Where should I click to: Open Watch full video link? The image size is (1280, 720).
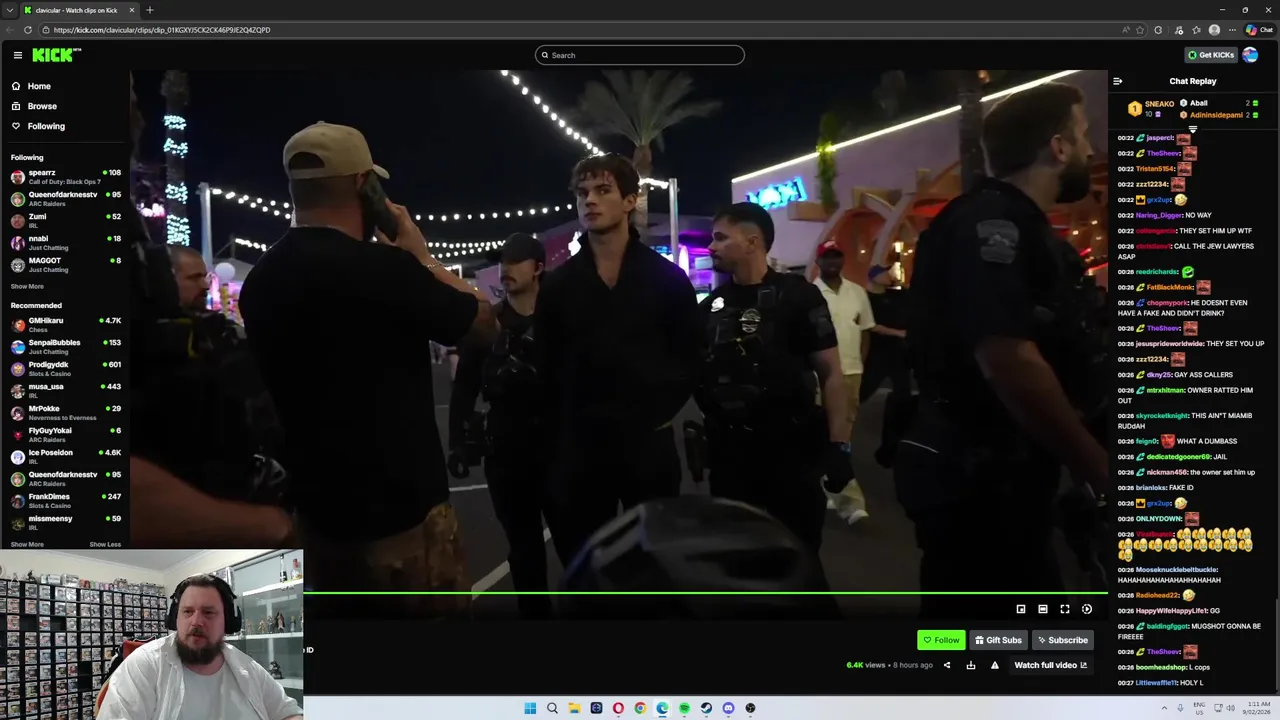1050,665
